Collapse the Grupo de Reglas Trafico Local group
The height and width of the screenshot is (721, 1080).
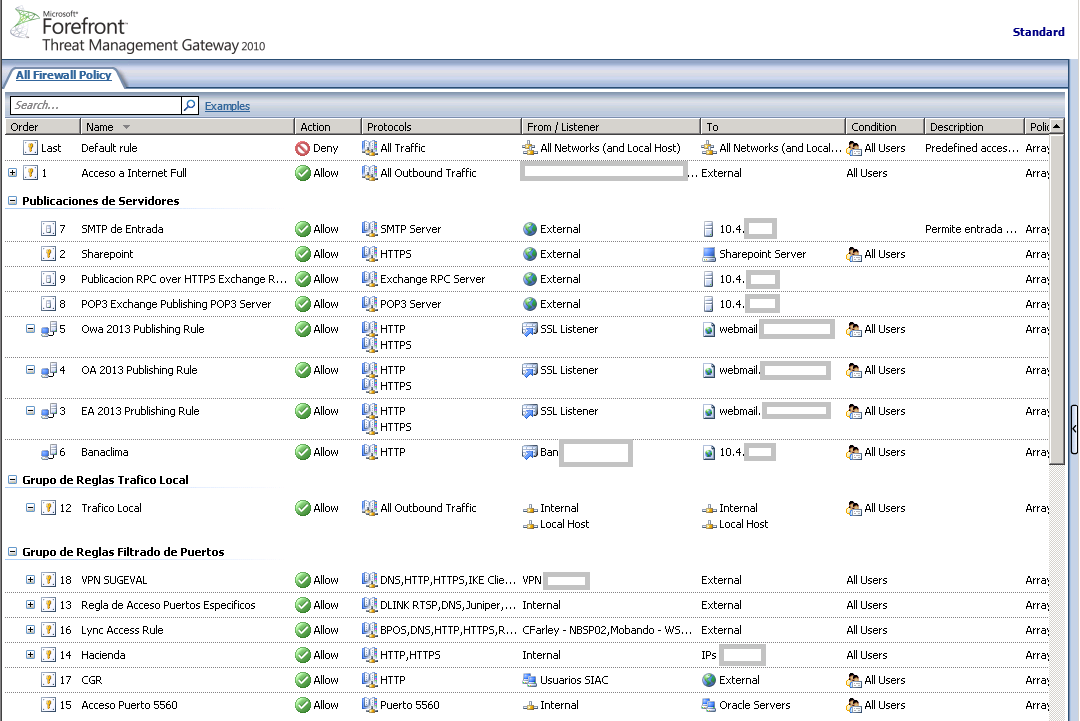(x=12, y=479)
